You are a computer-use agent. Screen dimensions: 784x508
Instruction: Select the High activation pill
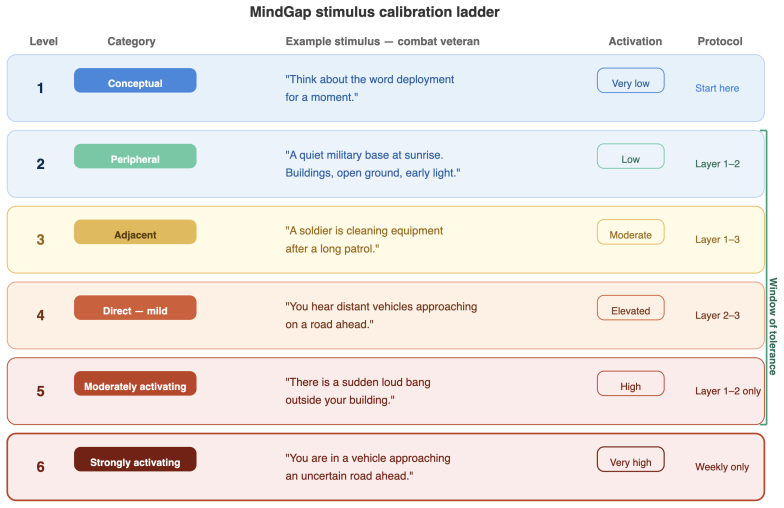point(630,384)
